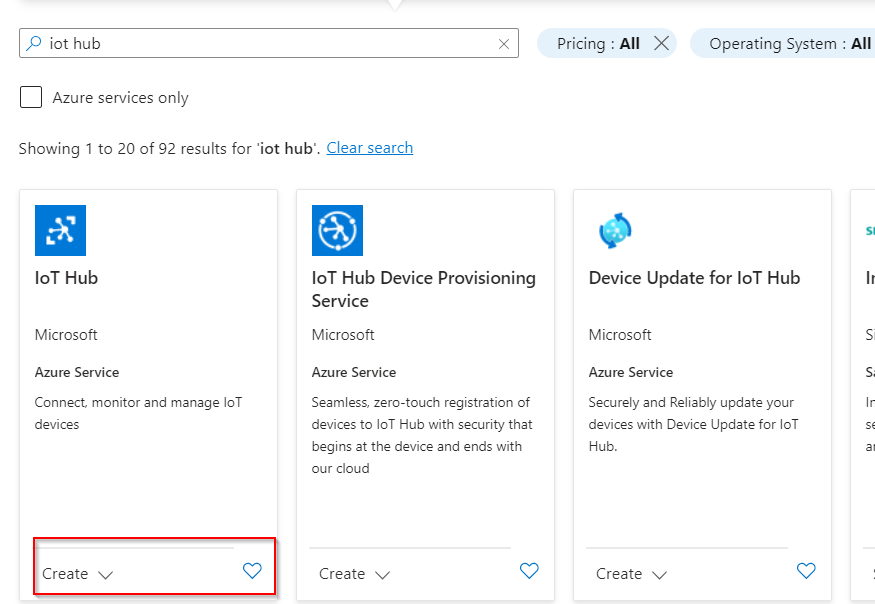Screen dimensions: 875x604
Task: Focus the marketplace search field containing 'iot hub'
Action: point(269,43)
